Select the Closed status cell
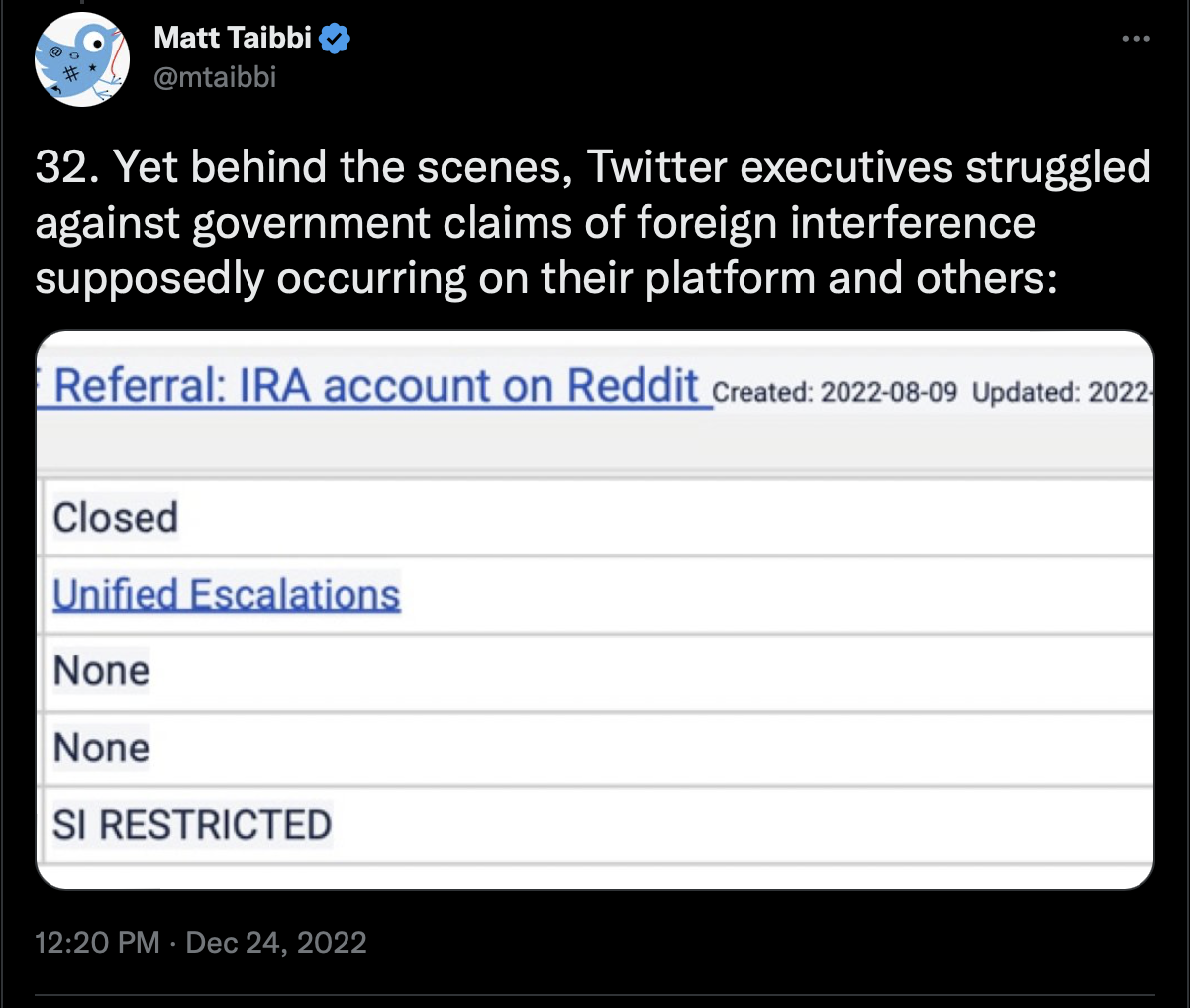 [115, 518]
